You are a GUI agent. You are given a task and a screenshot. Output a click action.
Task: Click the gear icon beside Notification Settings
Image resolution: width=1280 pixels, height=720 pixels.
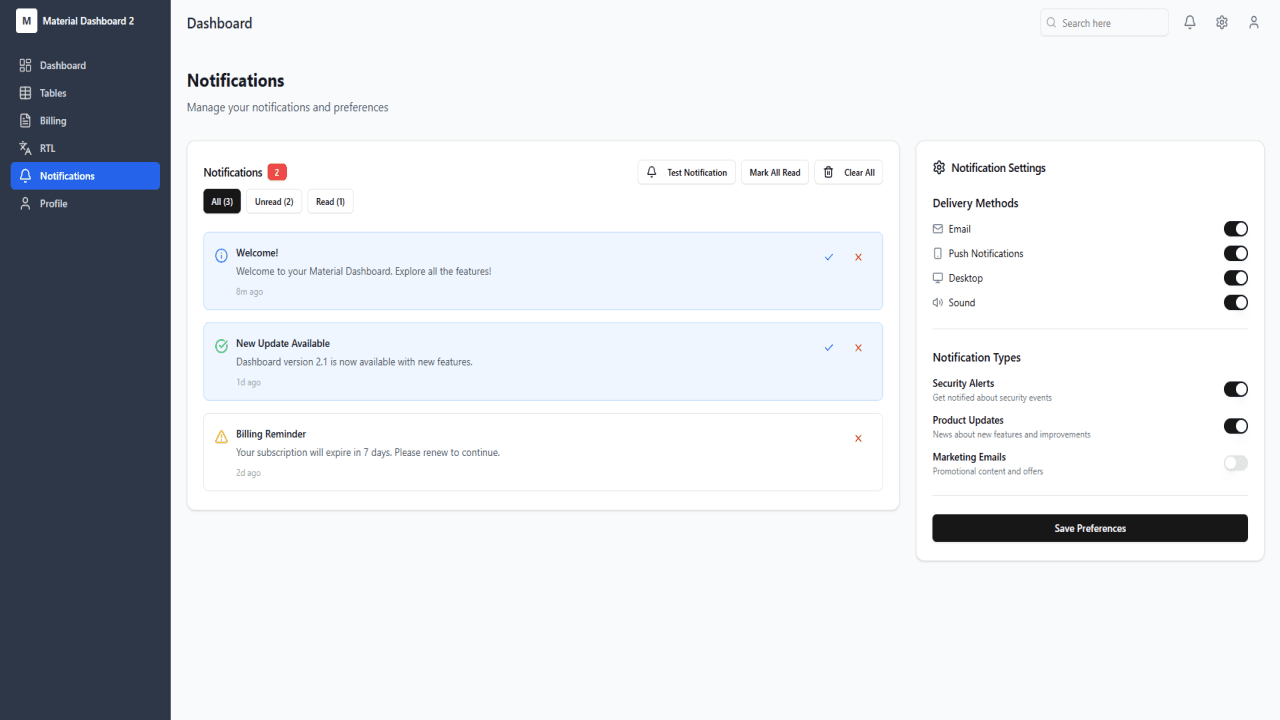pyautogui.click(x=939, y=168)
